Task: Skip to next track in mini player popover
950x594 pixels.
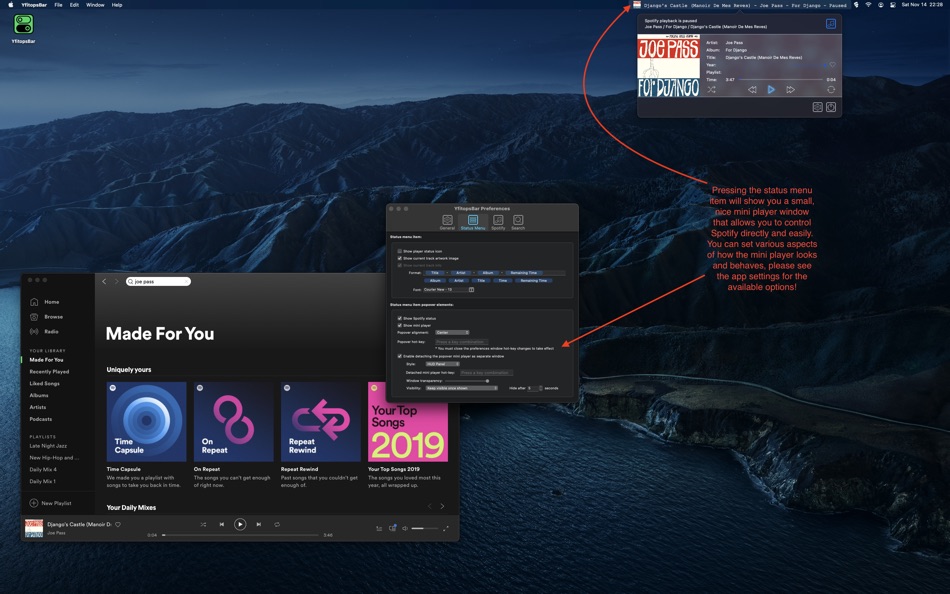Action: (791, 90)
